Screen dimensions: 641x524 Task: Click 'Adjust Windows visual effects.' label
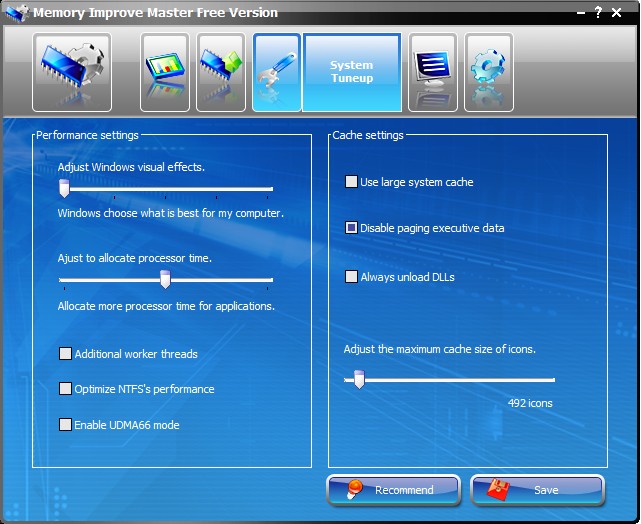(x=131, y=167)
